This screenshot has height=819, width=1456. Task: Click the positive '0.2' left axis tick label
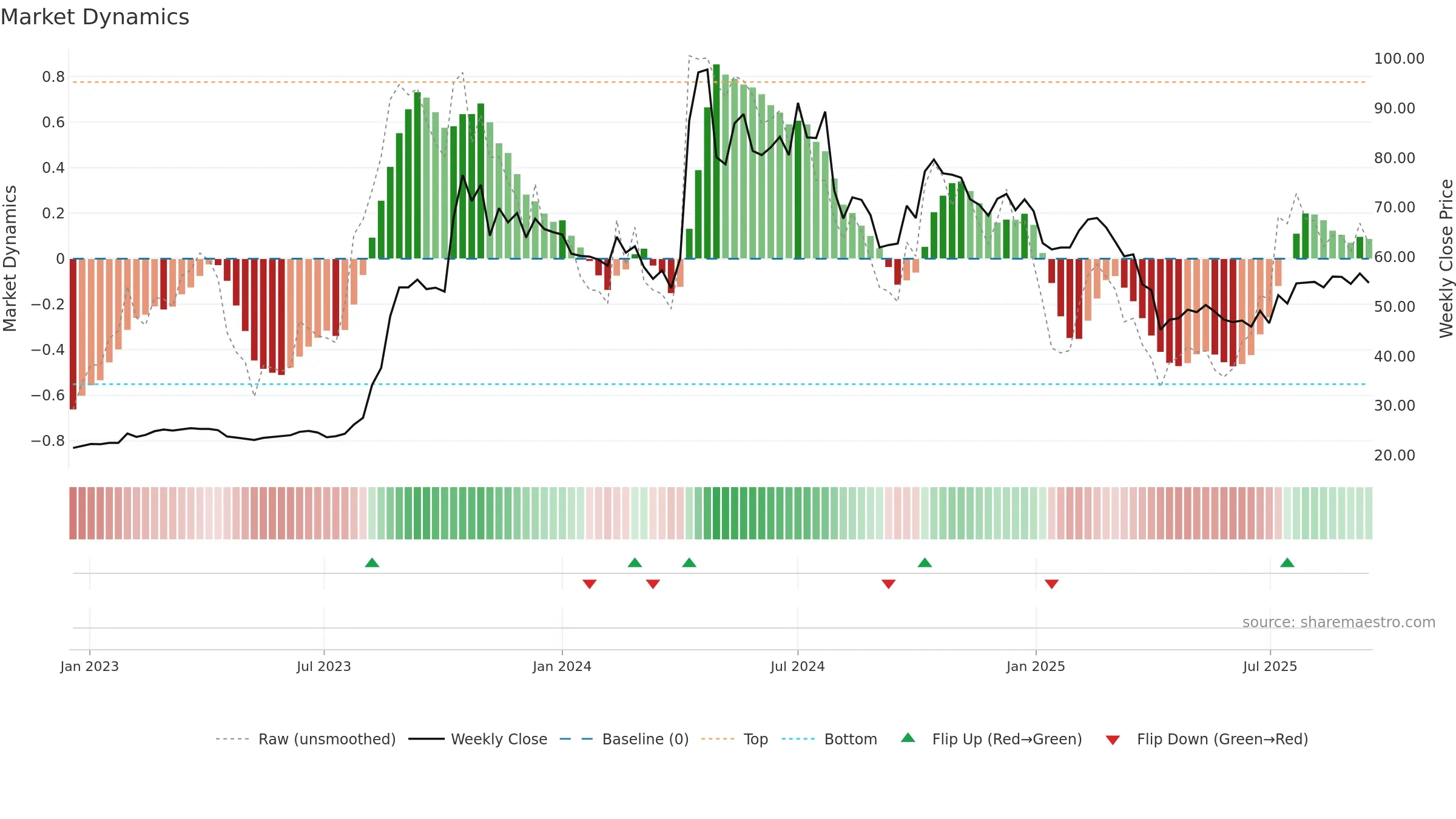53,214
